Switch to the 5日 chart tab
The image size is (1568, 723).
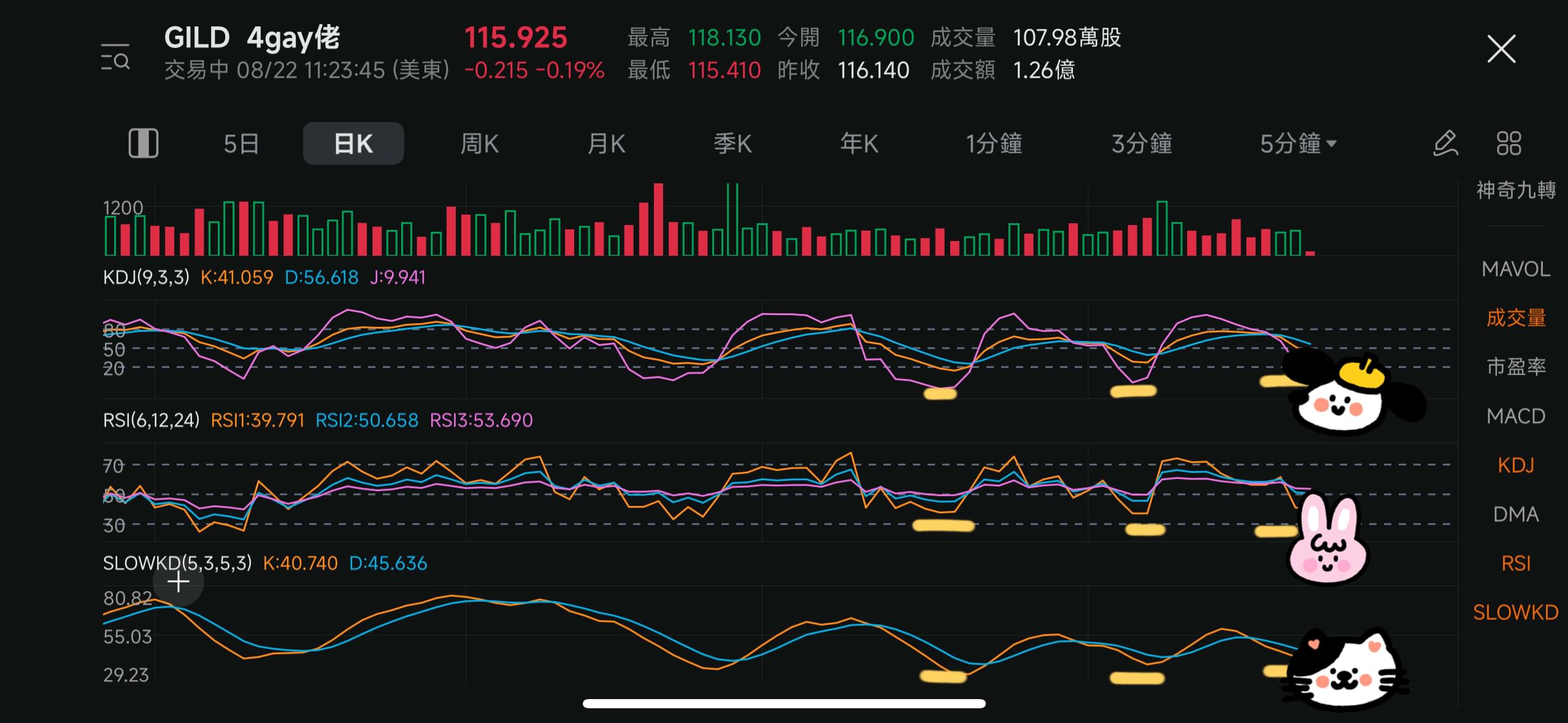[241, 144]
